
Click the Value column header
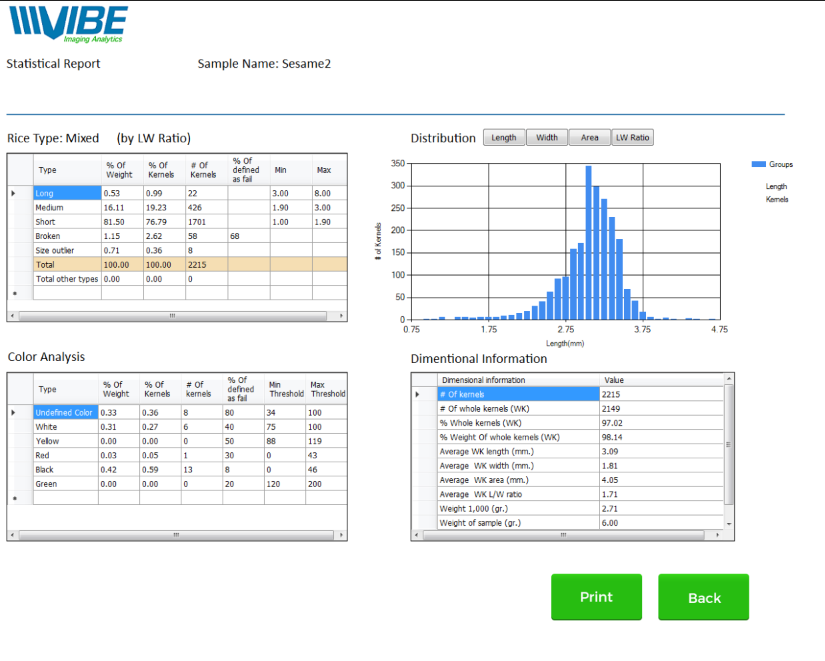coord(616,380)
